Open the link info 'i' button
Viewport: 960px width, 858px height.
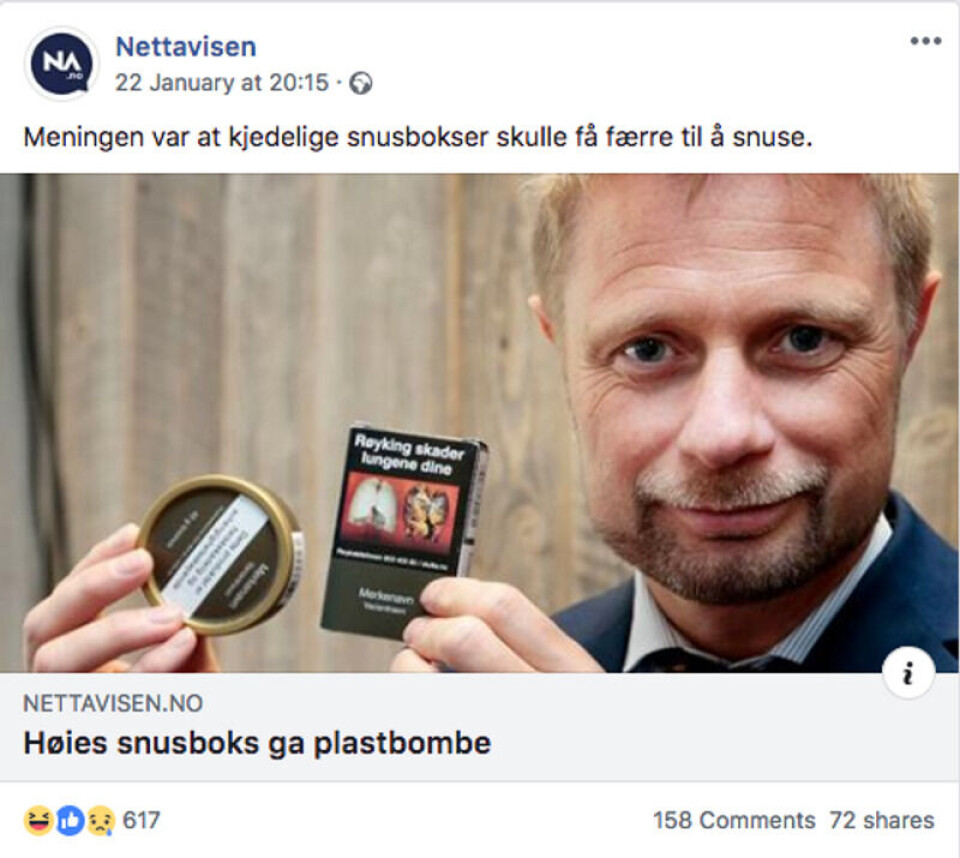click(909, 672)
